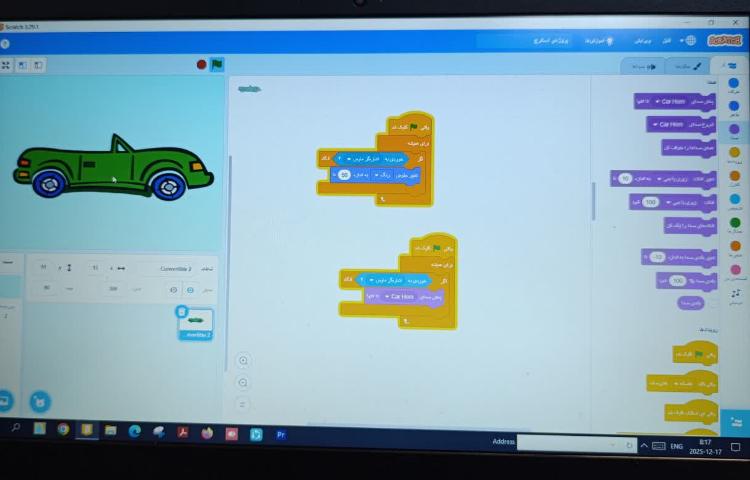Zoom in on the script workspace

coord(243,360)
